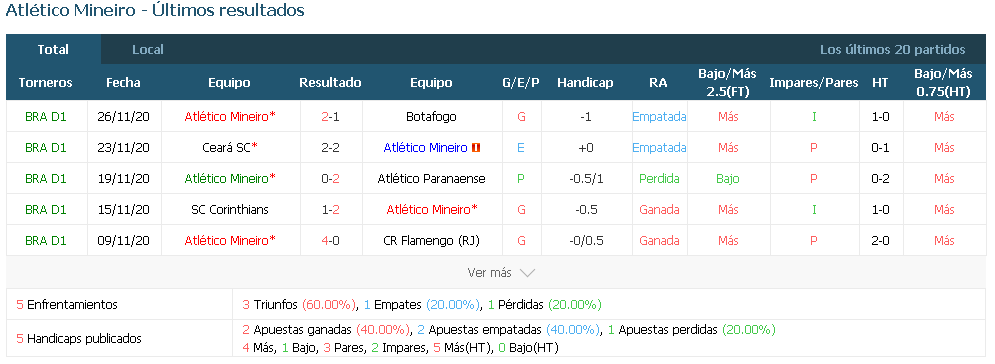Click the red card icon next to Atlético Mineiro

click(477, 148)
